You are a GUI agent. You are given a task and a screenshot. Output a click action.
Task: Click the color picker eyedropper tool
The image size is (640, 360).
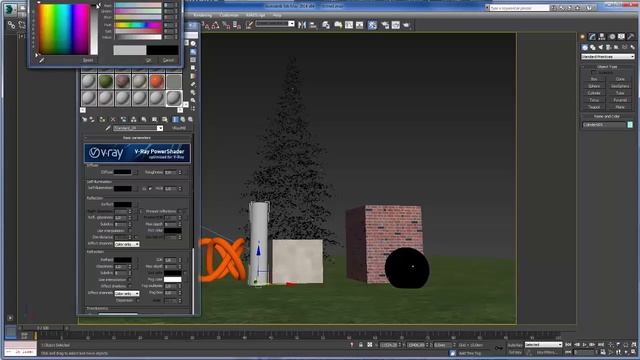[41, 60]
